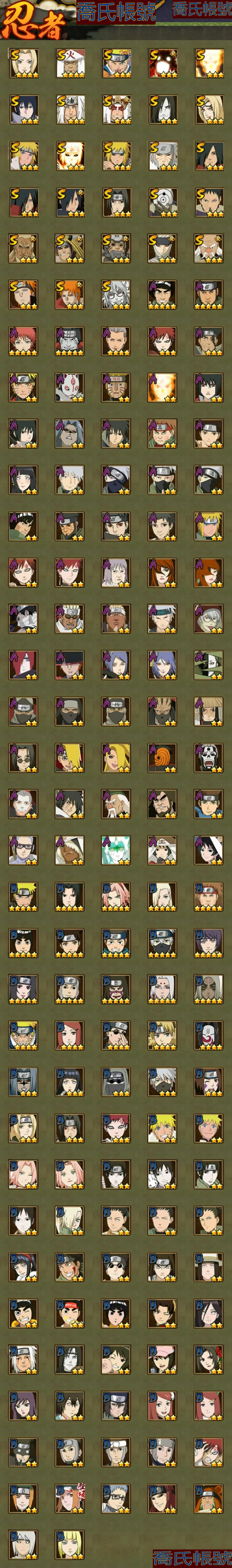The image size is (232, 1568).
Task: Select the orange spiral-masked Tobi portrait
Action: tap(162, 757)
